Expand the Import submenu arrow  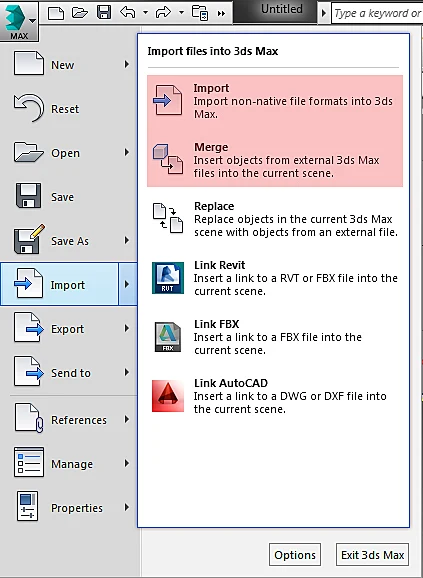coord(127,284)
